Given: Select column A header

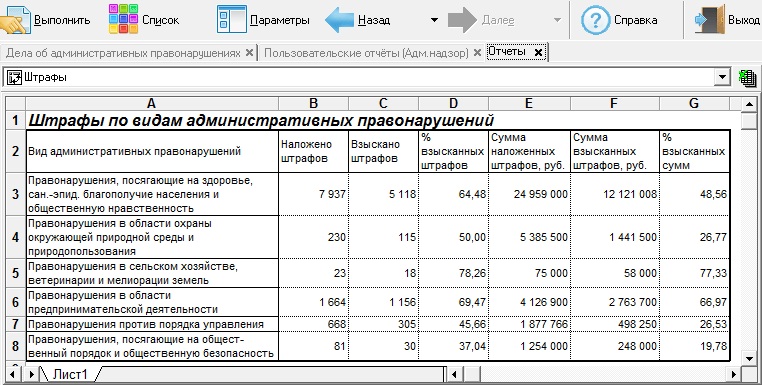Looking at the screenshot, I should [152, 103].
